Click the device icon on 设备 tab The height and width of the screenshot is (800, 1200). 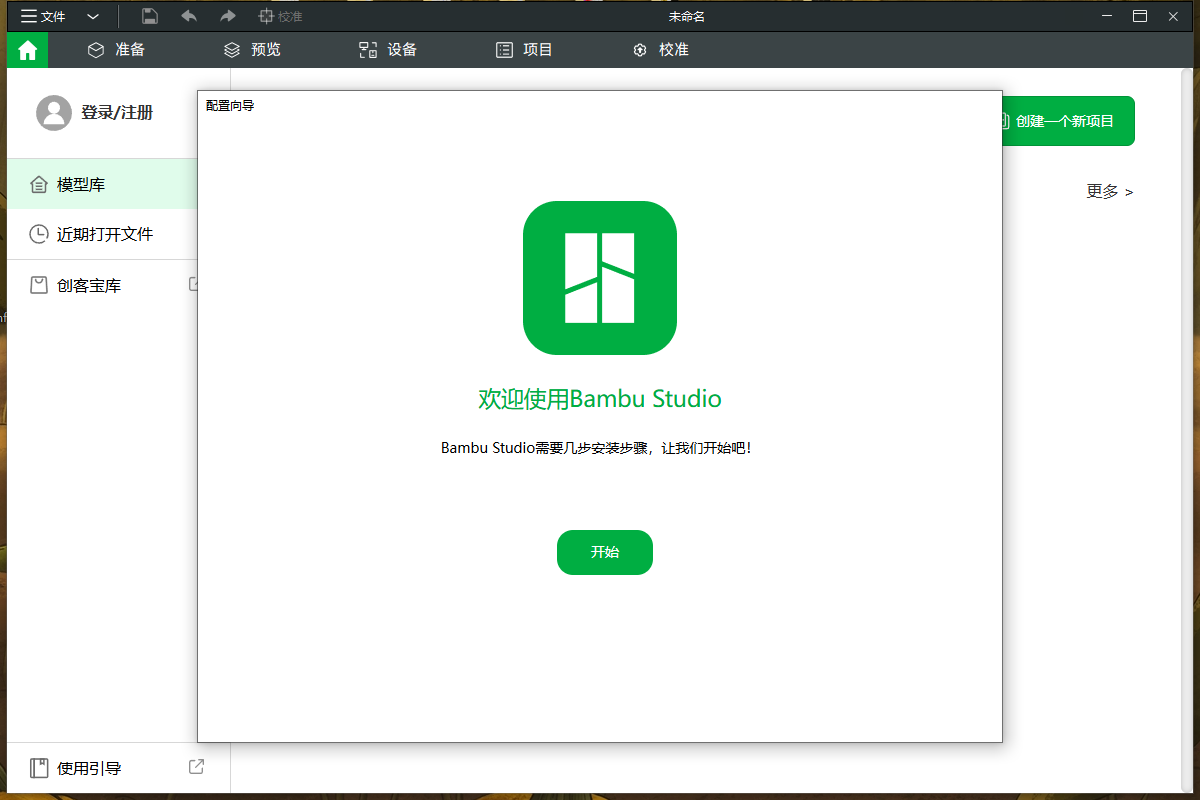tap(368, 50)
